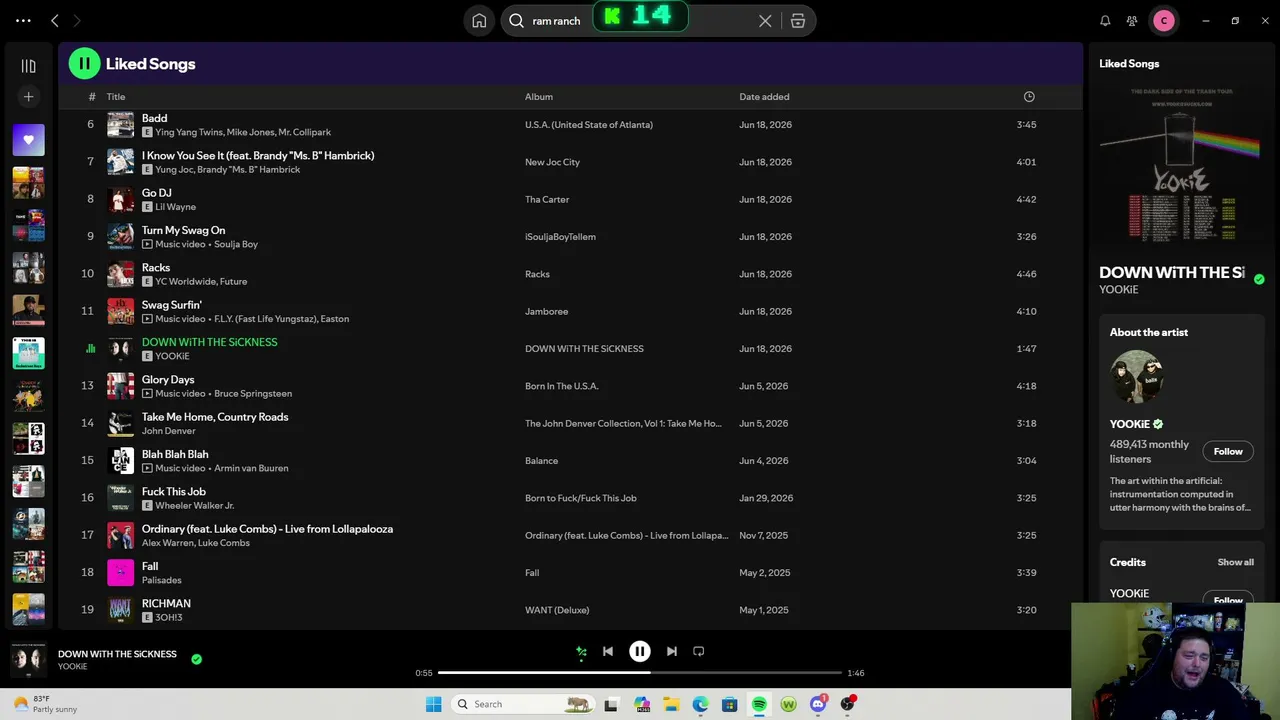The width and height of the screenshot is (1280, 720).
Task: Select the song 'Blah Blah Blah'
Action: (175, 454)
